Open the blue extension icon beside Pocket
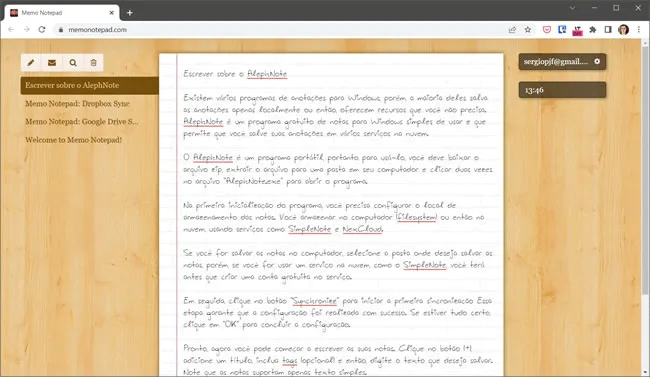The image size is (650, 377). (562, 29)
